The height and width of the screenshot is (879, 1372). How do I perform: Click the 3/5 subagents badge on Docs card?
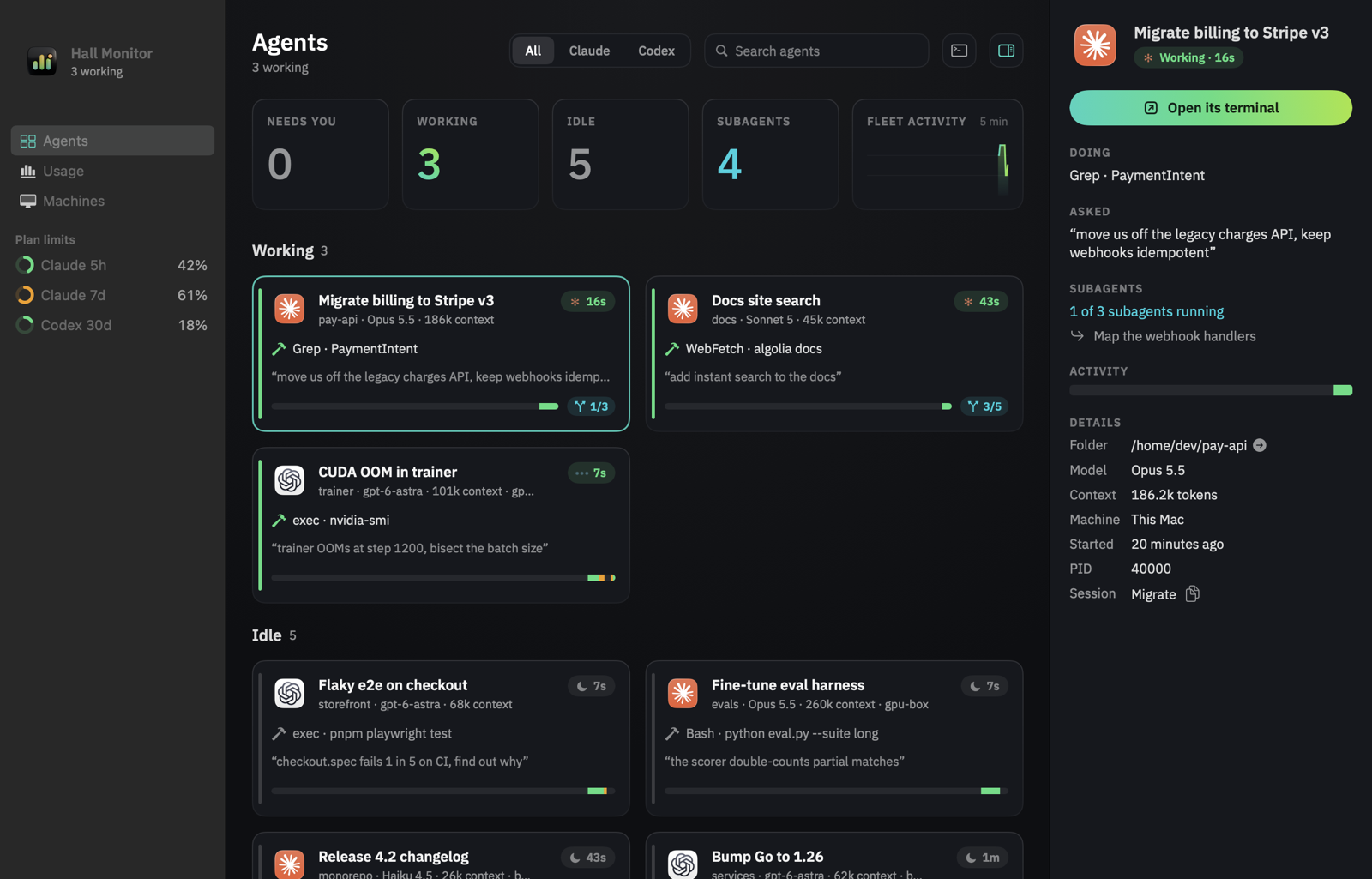tap(984, 406)
